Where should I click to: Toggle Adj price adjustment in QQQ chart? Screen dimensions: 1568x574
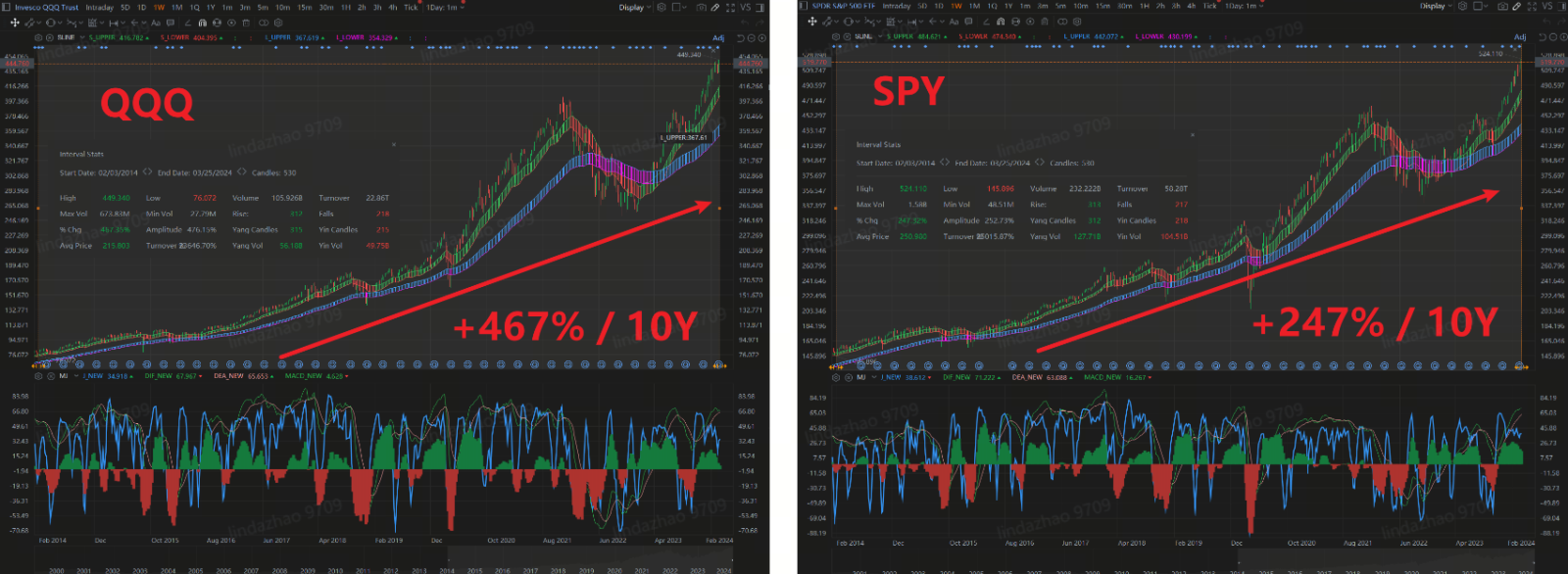point(718,38)
